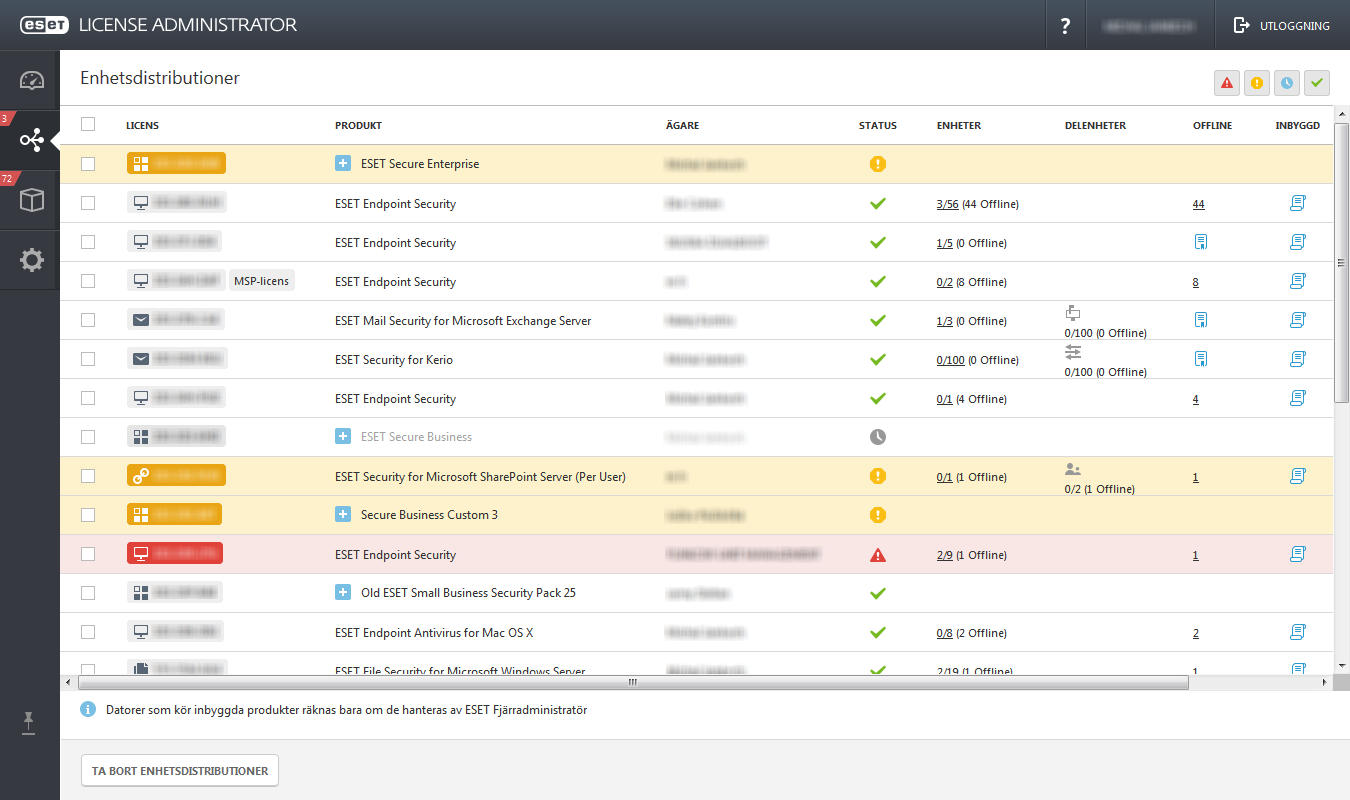Check the Secure Business Custom 3 checkbox

[88, 515]
